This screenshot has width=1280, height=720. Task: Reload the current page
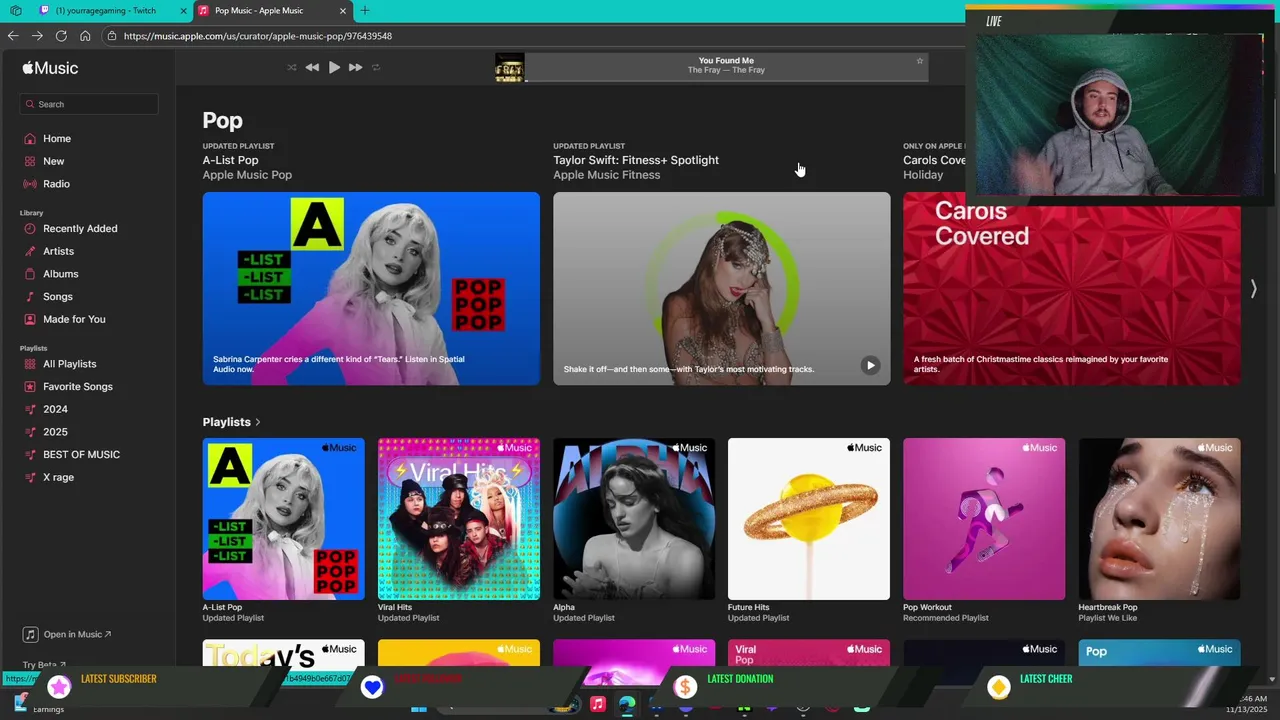61,36
